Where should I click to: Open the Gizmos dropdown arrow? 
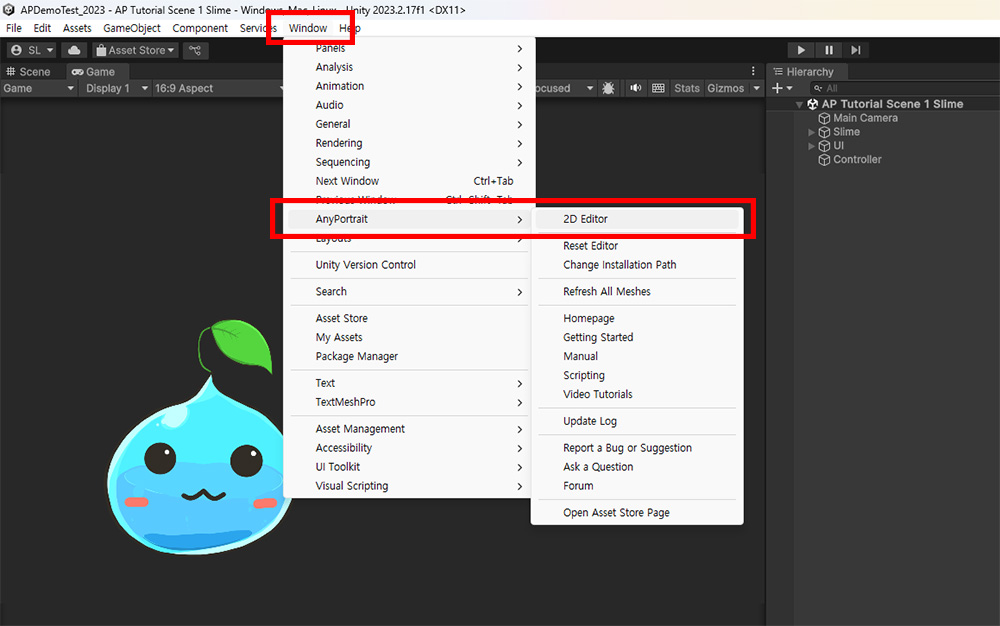coord(756,88)
